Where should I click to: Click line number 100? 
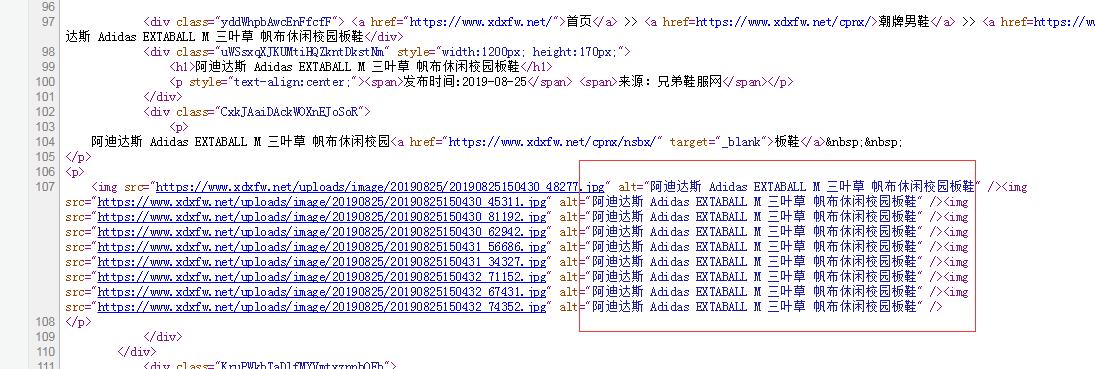point(45,82)
